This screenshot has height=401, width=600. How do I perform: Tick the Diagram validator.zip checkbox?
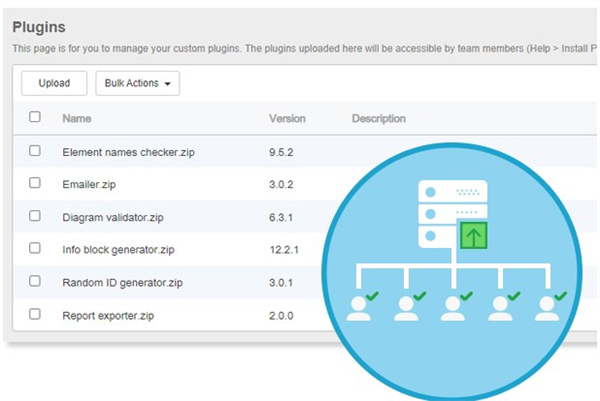[x=35, y=215]
